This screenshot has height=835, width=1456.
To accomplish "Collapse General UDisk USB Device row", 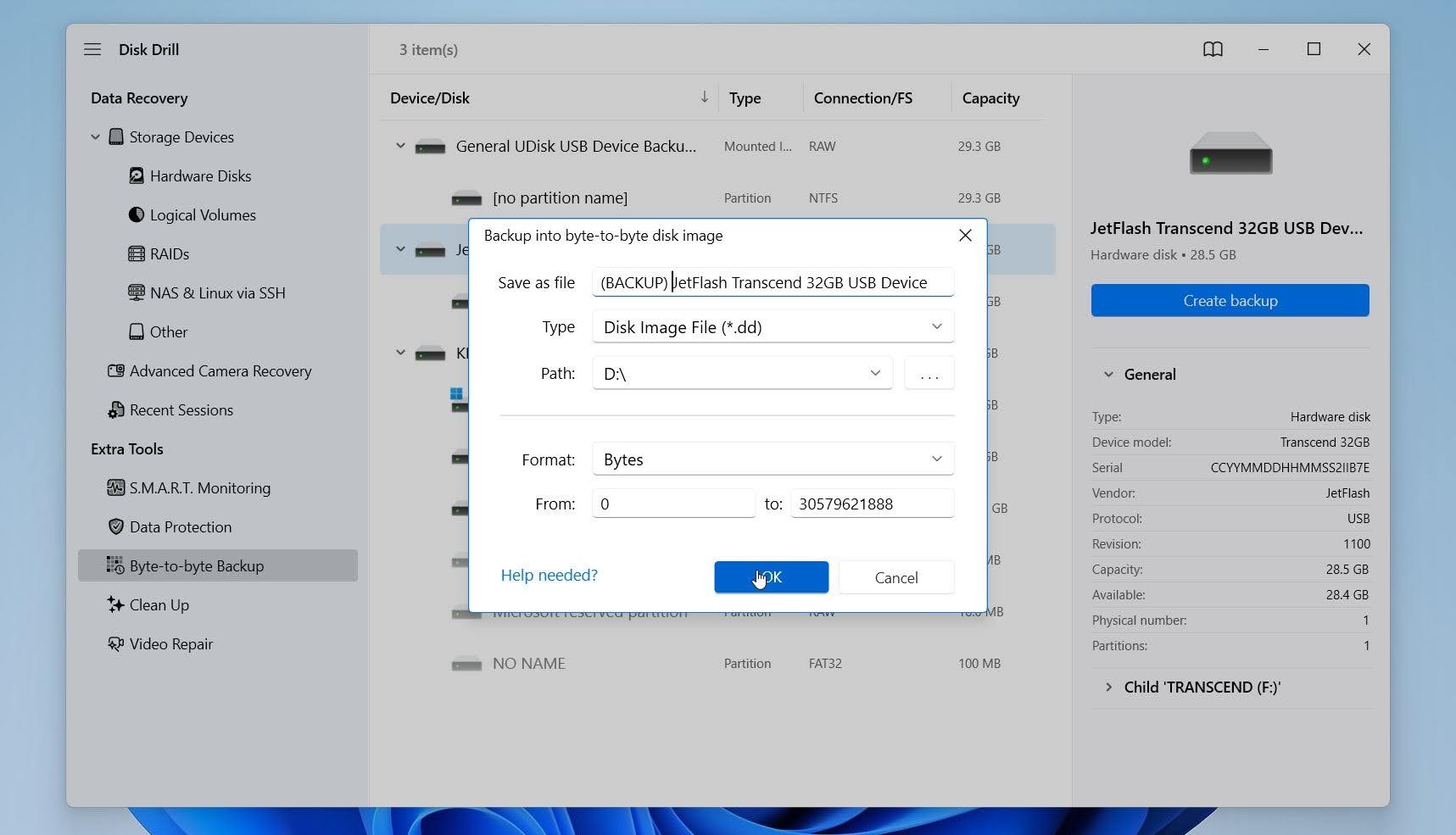I will (400, 146).
